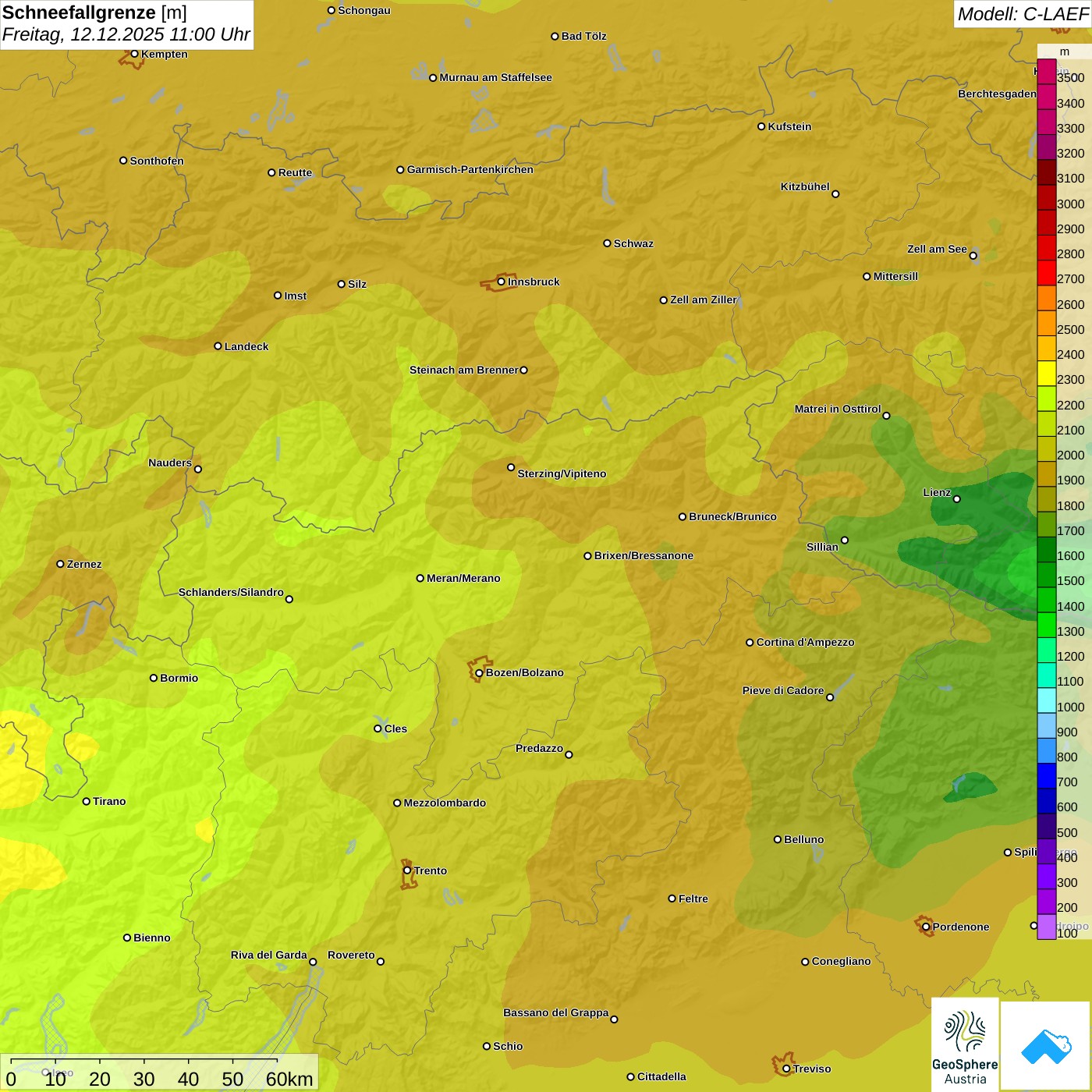Image resolution: width=1092 pixels, height=1092 pixels.
Task: Click the 'Conegliano' label
Action: (x=841, y=961)
